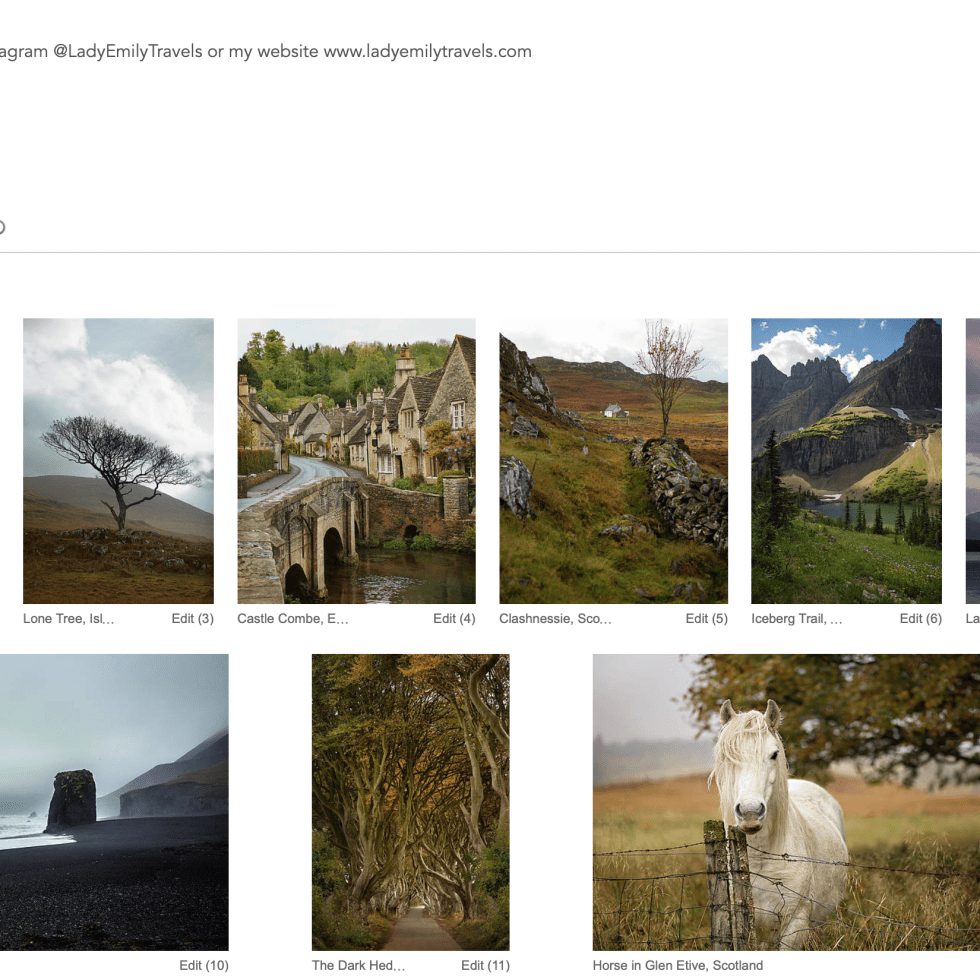Image resolution: width=980 pixels, height=980 pixels.
Task: Open the white horse photo
Action: [786, 802]
